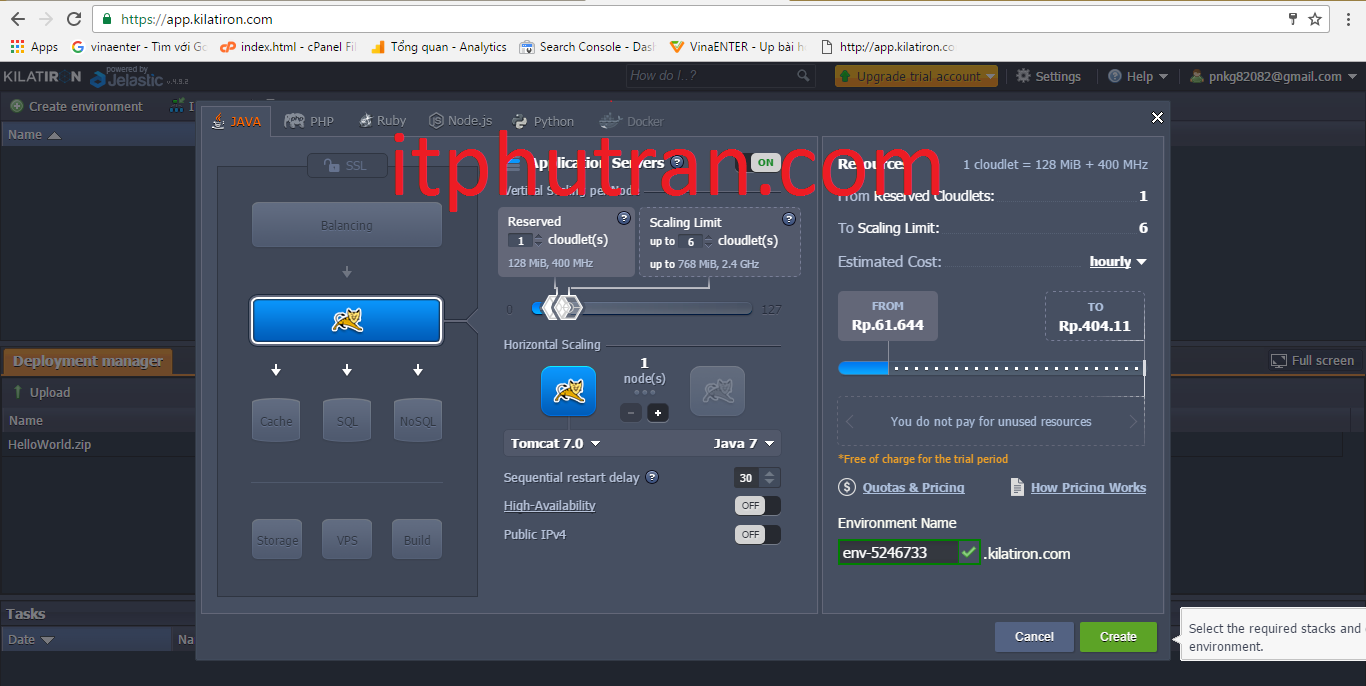Click the greyed-out Tomcat node icon
This screenshot has height=686, width=1366.
pos(717,391)
